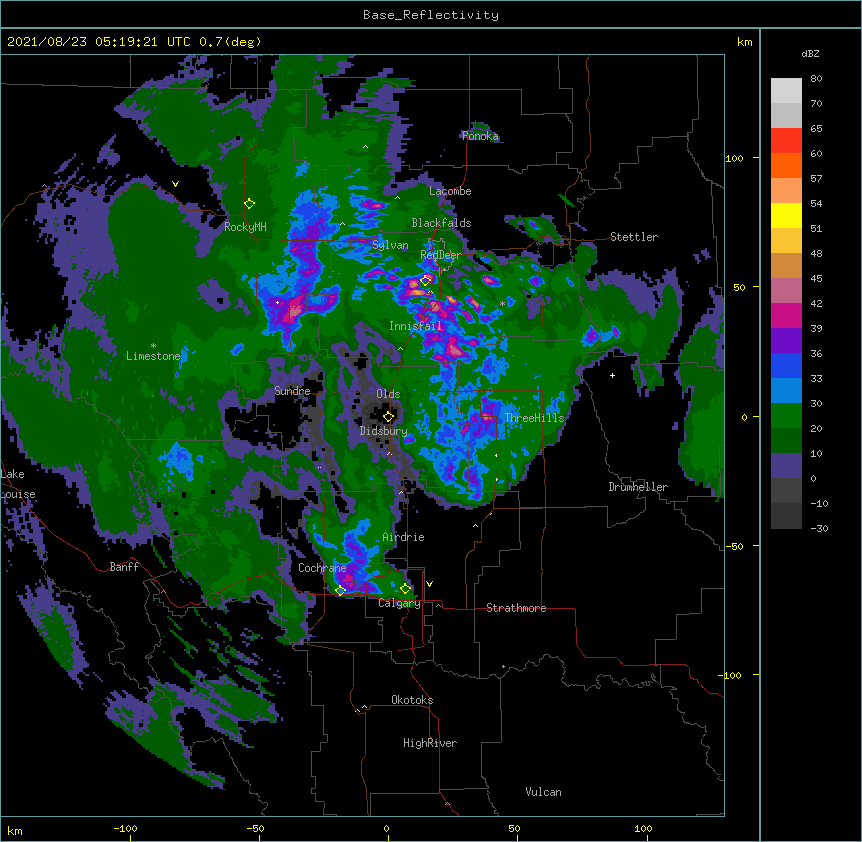Click the -100 tick on the horizontal axis

pyautogui.click(x=125, y=828)
